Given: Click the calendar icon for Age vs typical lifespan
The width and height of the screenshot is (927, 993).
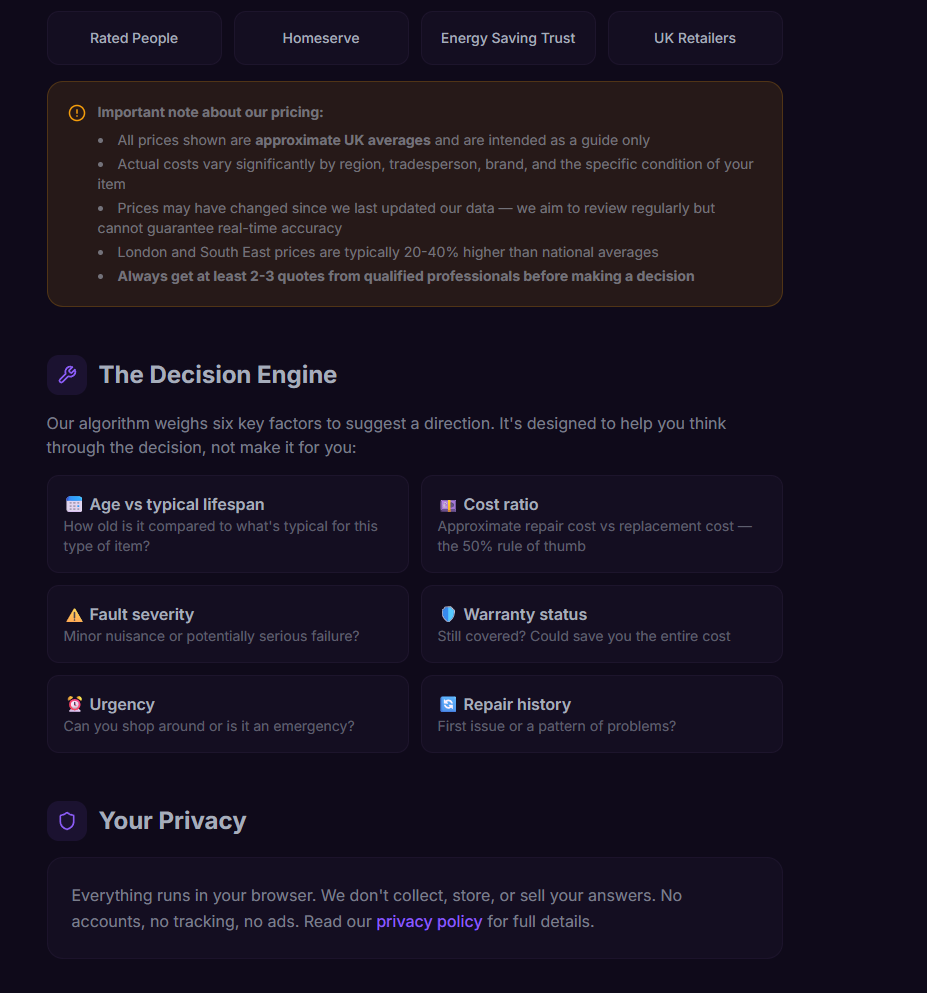Looking at the screenshot, I should (74, 505).
